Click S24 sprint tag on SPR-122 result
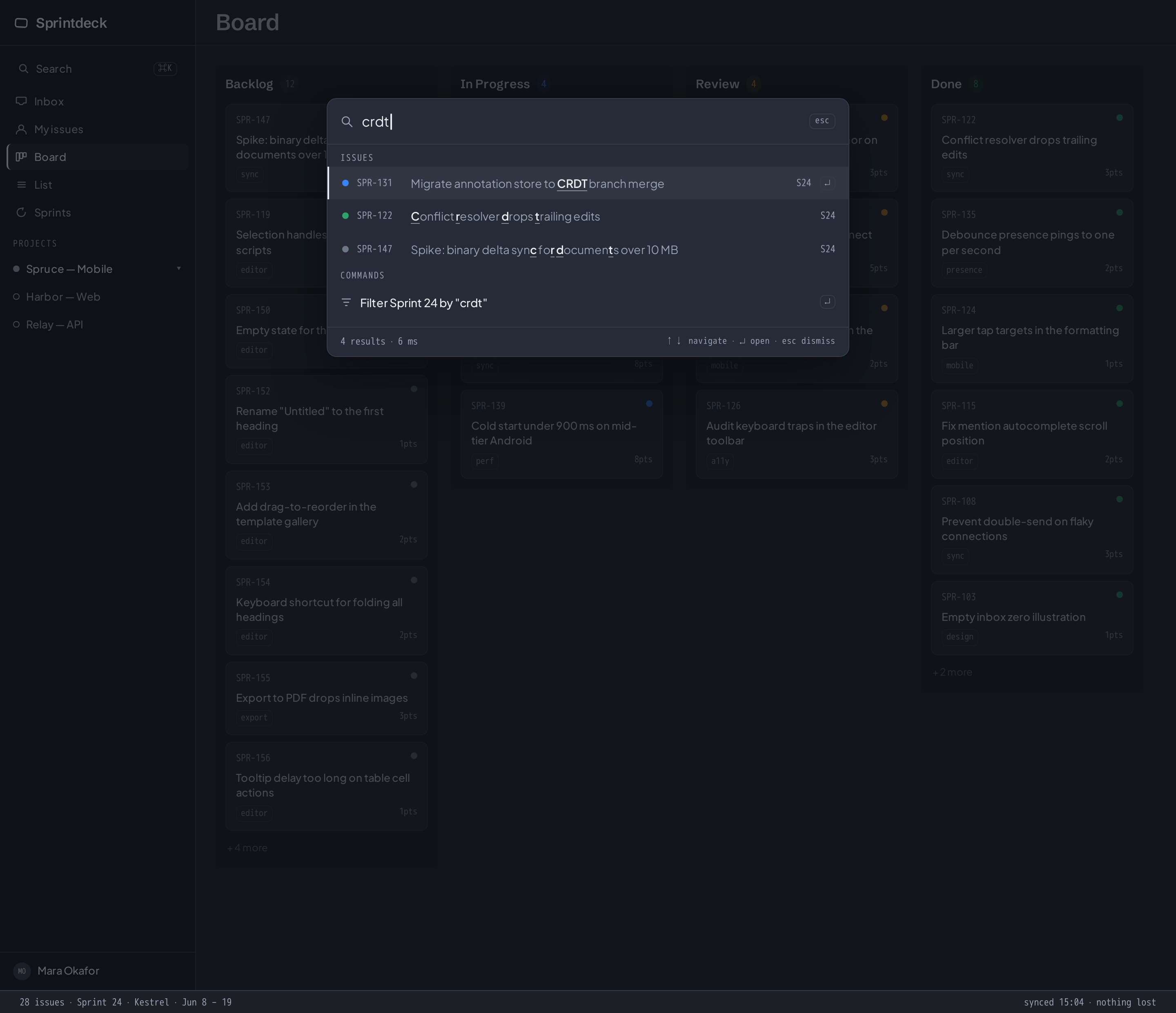Screen dimensions: 1176x1013 [828, 216]
